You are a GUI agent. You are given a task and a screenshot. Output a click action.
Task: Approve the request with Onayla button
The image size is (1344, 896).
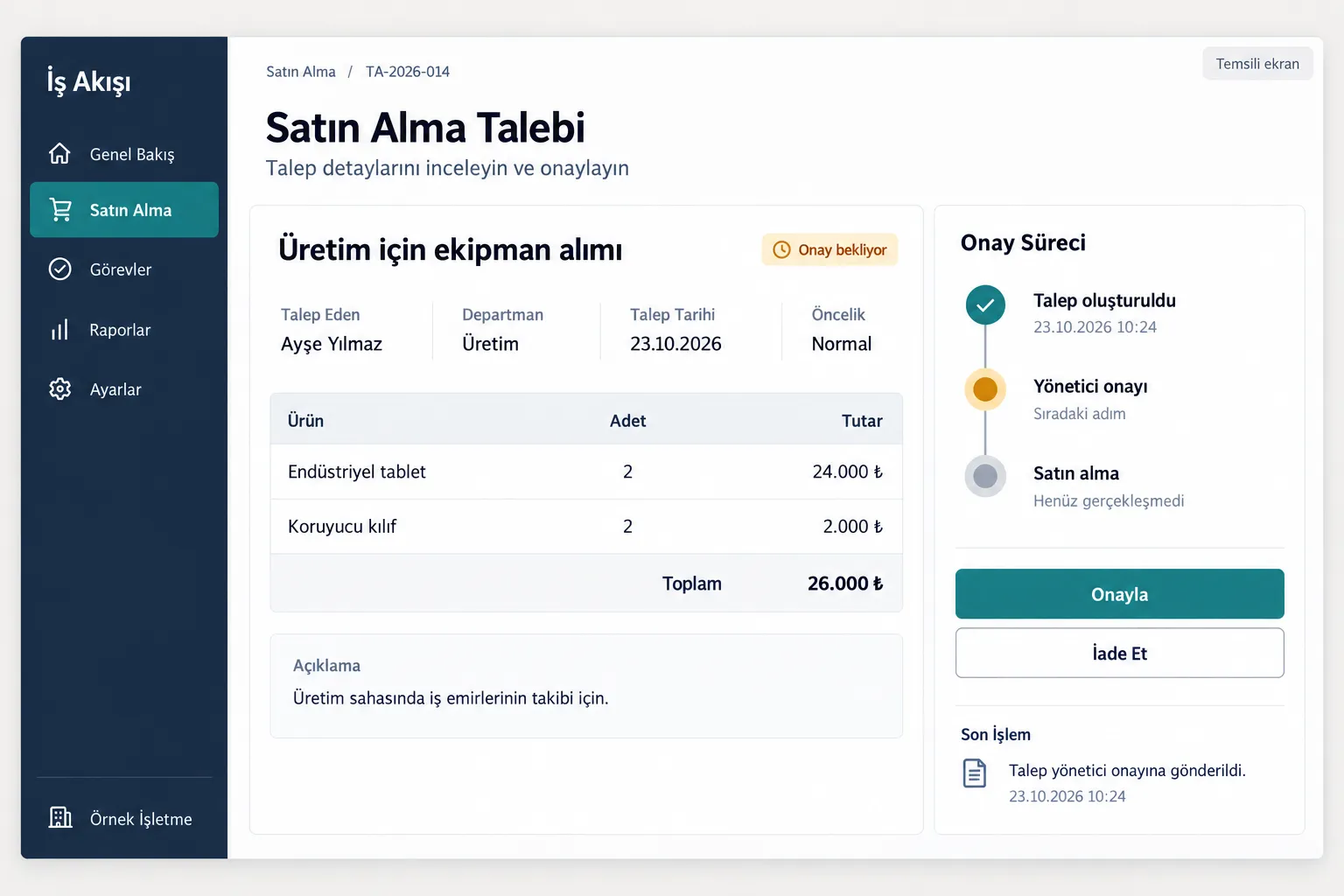click(1120, 594)
